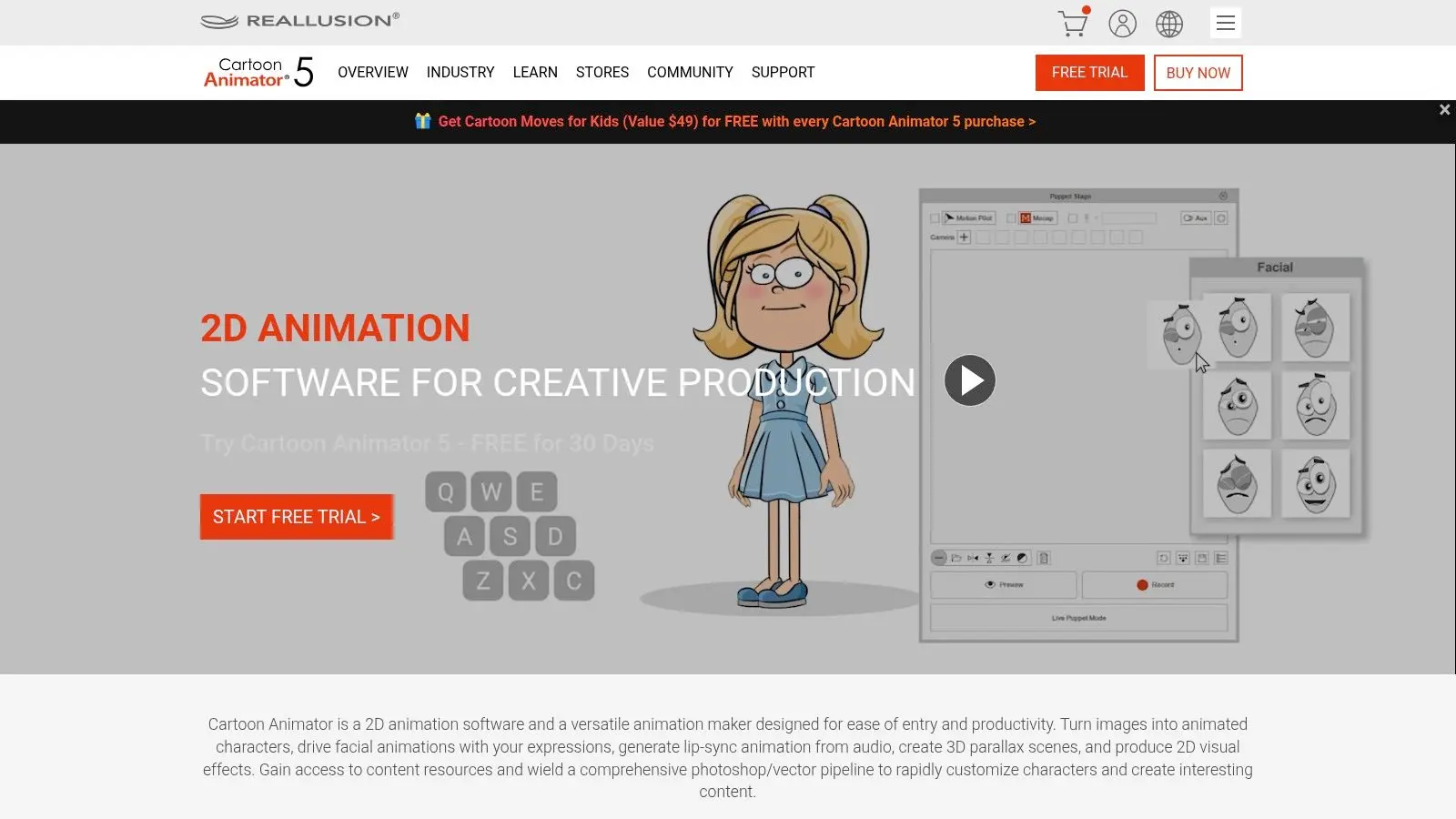Select a smiling face thumbnail in the Facial panel
The height and width of the screenshot is (819, 1456).
pos(1316,484)
